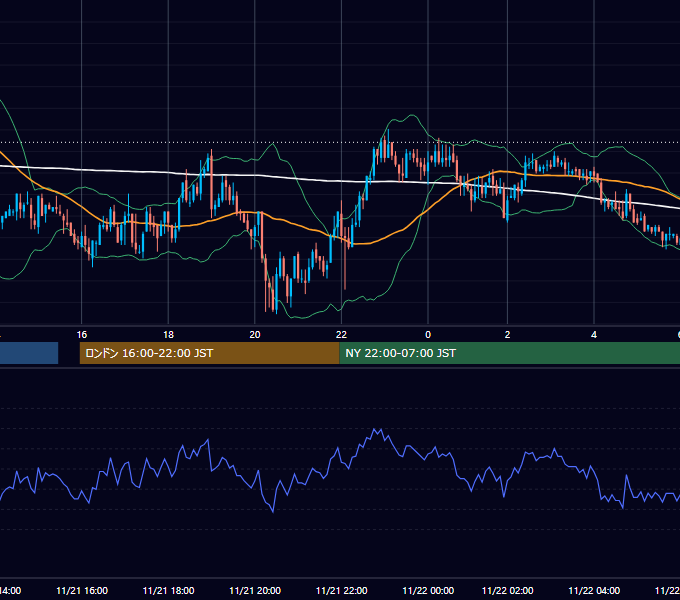Image resolution: width=680 pixels, height=600 pixels.
Task: Click the 11/22 04:00 date label
Action: point(594,590)
